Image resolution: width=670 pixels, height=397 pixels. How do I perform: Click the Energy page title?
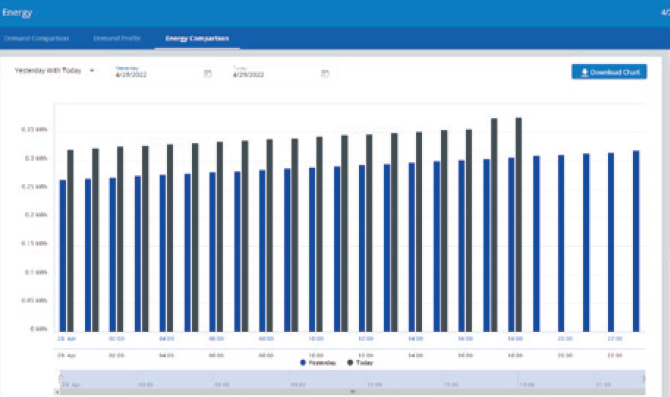(x=18, y=13)
